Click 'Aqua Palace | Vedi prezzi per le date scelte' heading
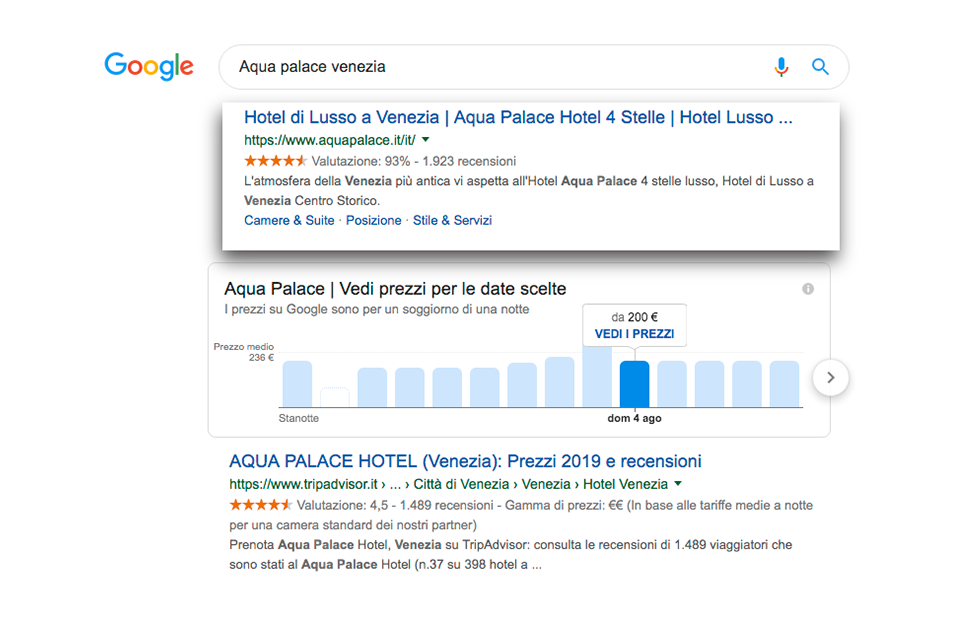The image size is (963, 622). pos(395,289)
